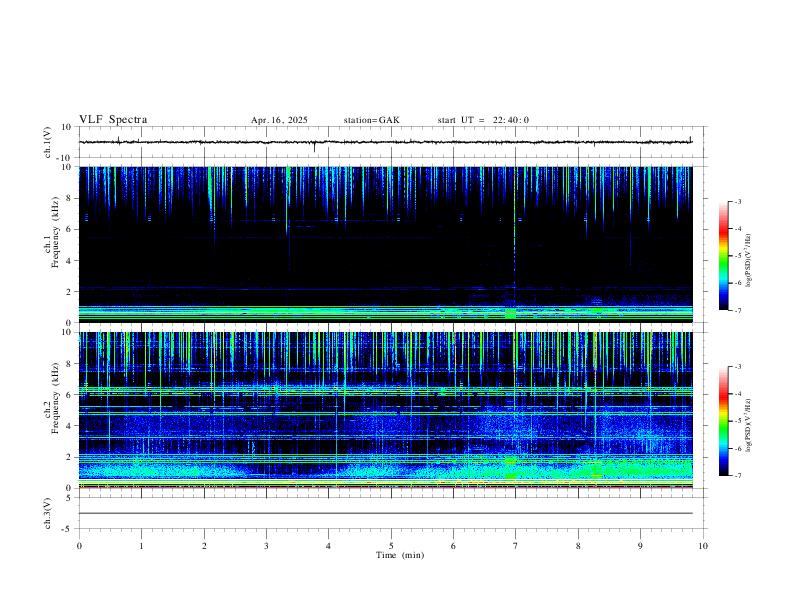Click the ch.1 colorbar "log(PSD)" label
The width and height of the screenshot is (792, 612).
(x=748, y=260)
